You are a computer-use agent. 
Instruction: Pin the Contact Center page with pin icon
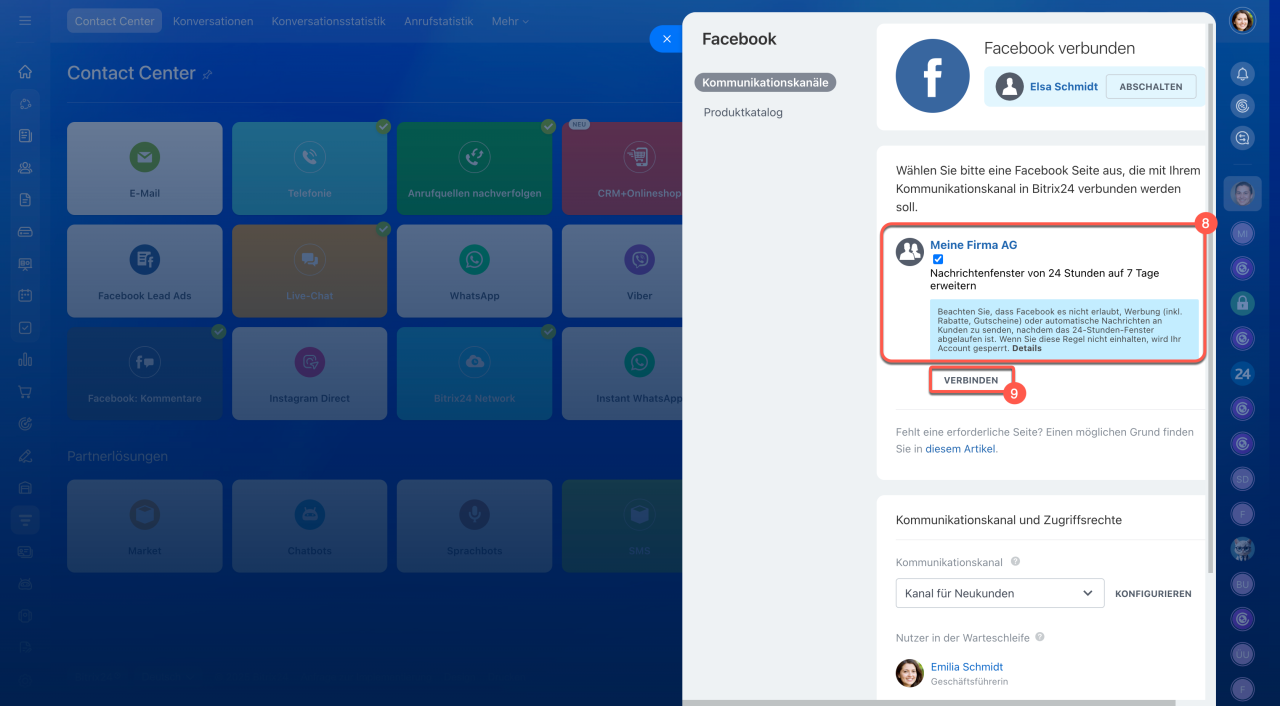tap(208, 74)
